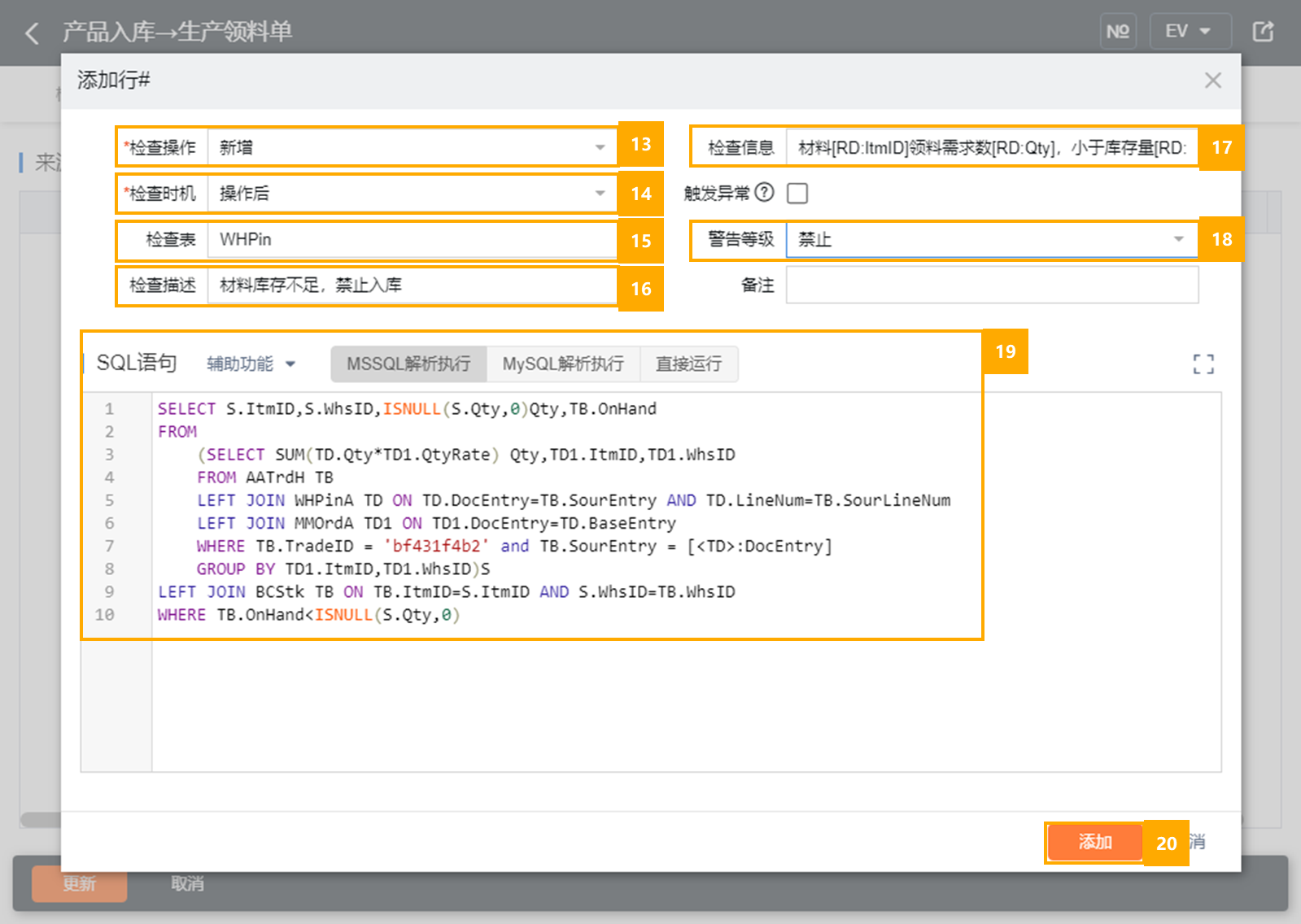Click line 4 'FROM AATrdH TB'
The width and height of the screenshot is (1301, 924).
(265, 477)
